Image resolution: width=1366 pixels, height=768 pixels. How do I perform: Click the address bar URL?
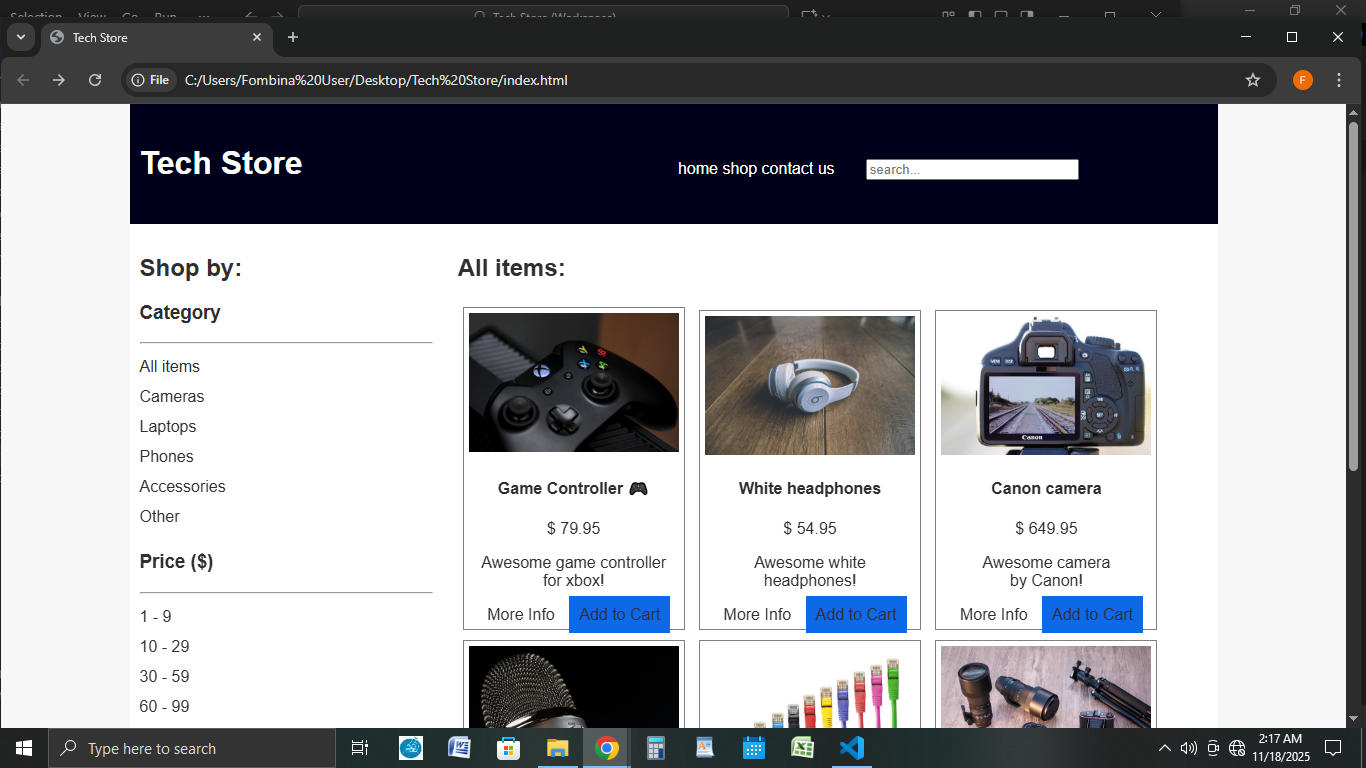click(x=376, y=80)
